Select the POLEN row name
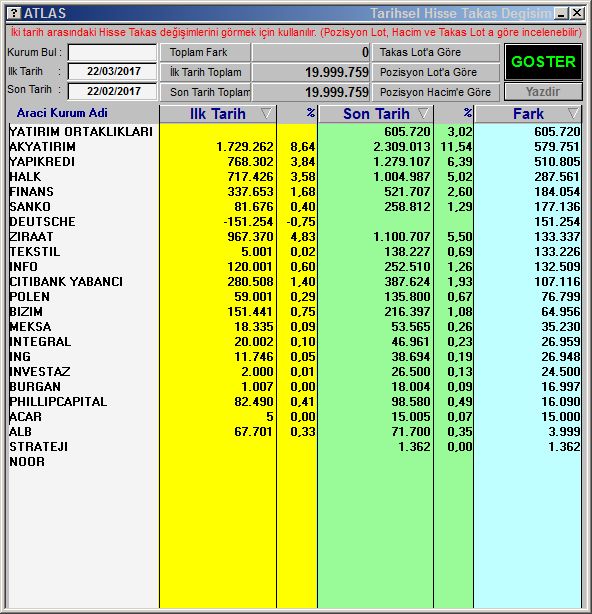The width and height of the screenshot is (592, 614). coord(30,297)
